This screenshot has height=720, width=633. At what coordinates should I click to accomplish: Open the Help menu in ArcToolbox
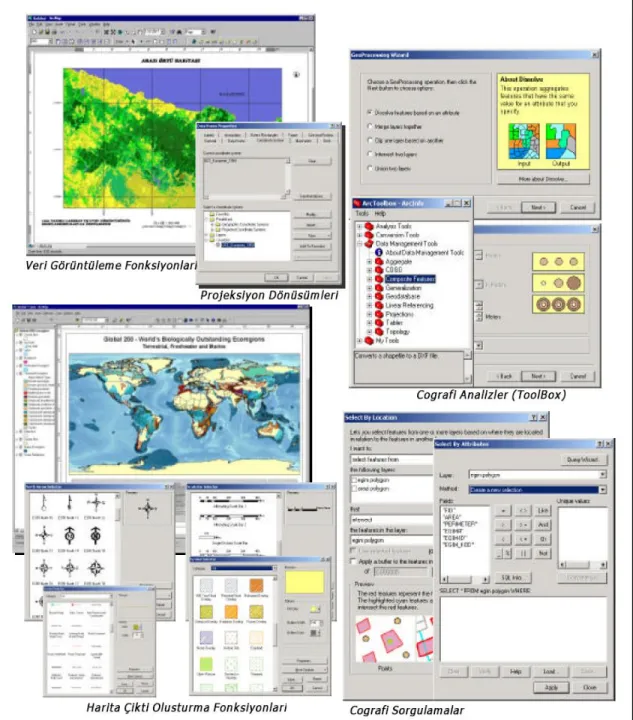click(380, 214)
